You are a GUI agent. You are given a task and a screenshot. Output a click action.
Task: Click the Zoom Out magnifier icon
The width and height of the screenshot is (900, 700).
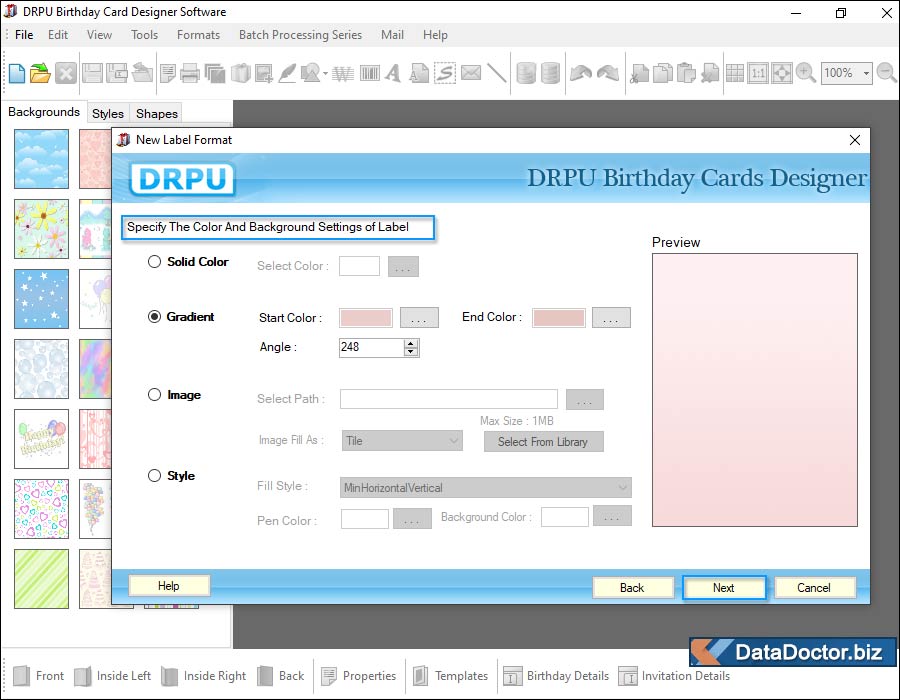(887, 73)
